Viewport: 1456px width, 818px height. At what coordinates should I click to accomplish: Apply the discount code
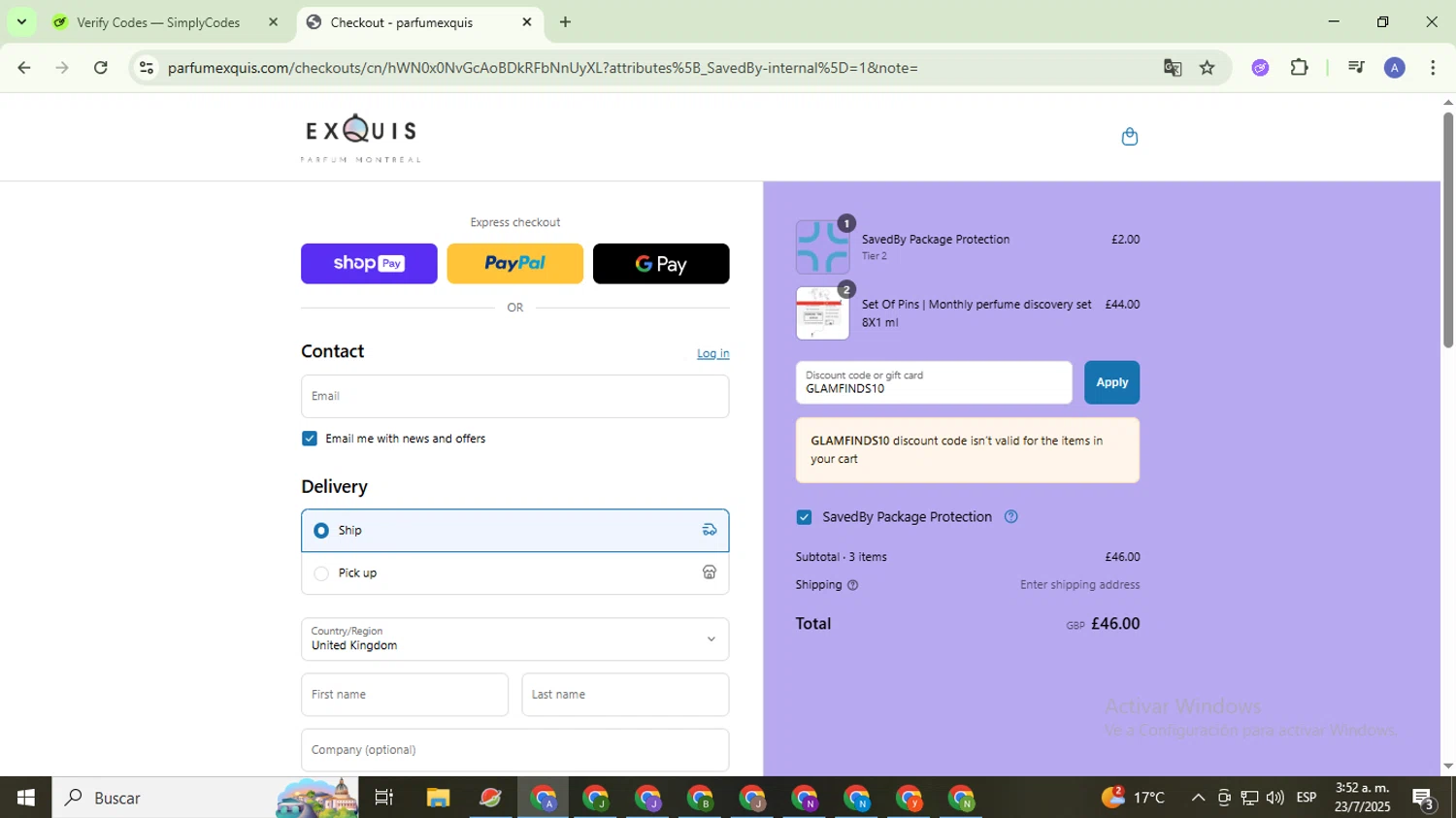1111,382
